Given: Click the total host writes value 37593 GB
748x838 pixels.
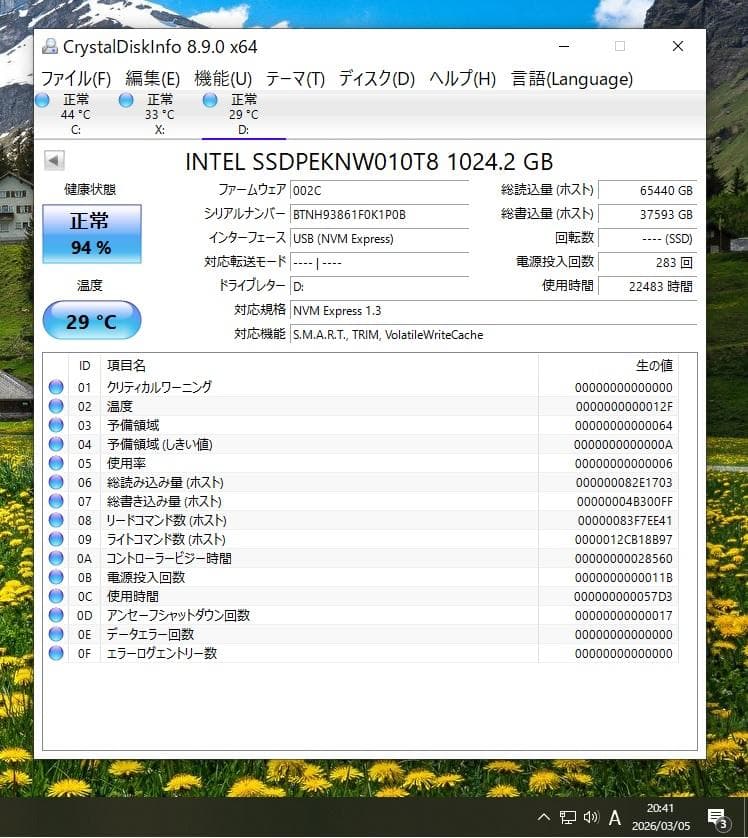Looking at the screenshot, I should coord(648,214).
